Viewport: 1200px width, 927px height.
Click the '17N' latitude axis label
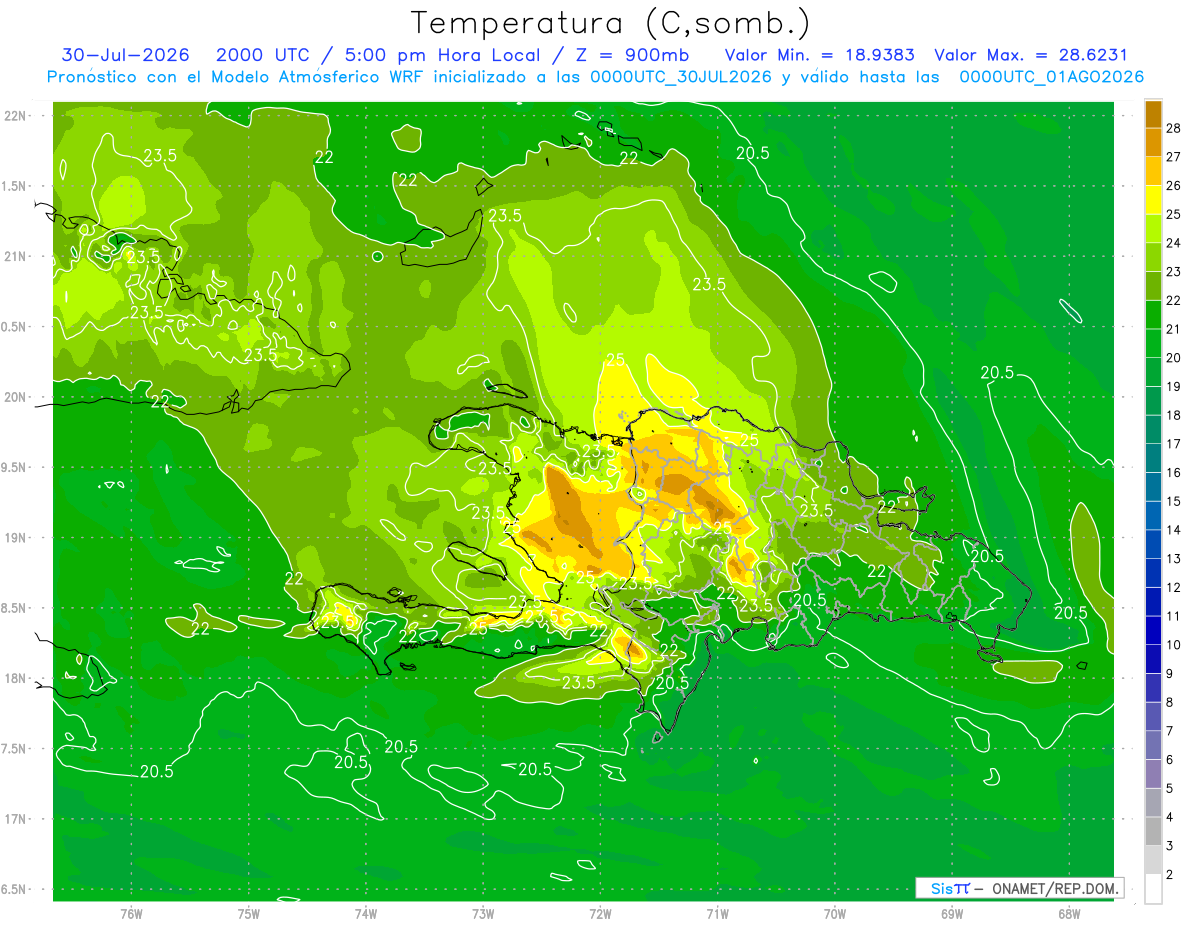[x=17, y=819]
